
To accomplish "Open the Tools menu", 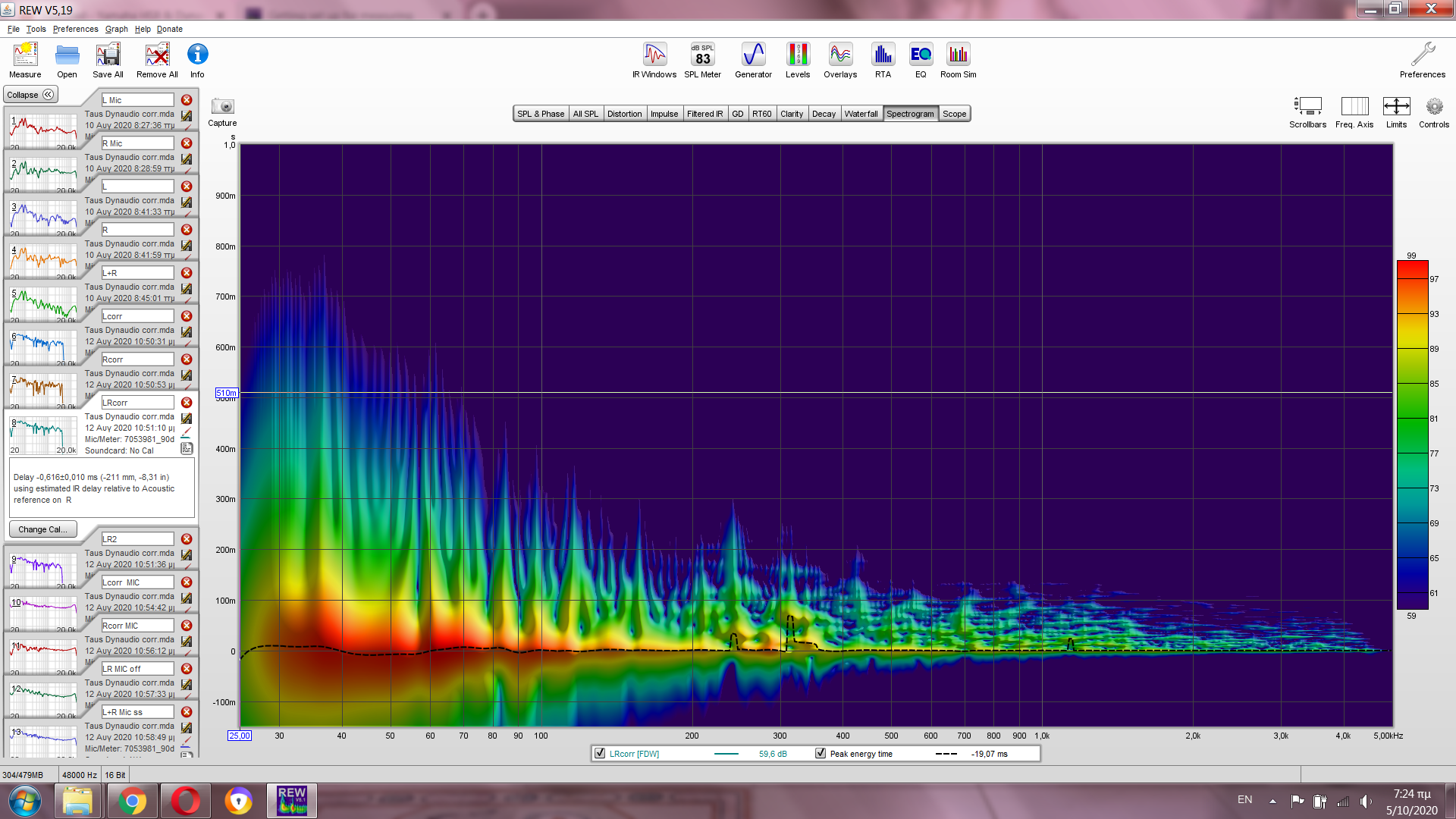I will [x=36, y=29].
